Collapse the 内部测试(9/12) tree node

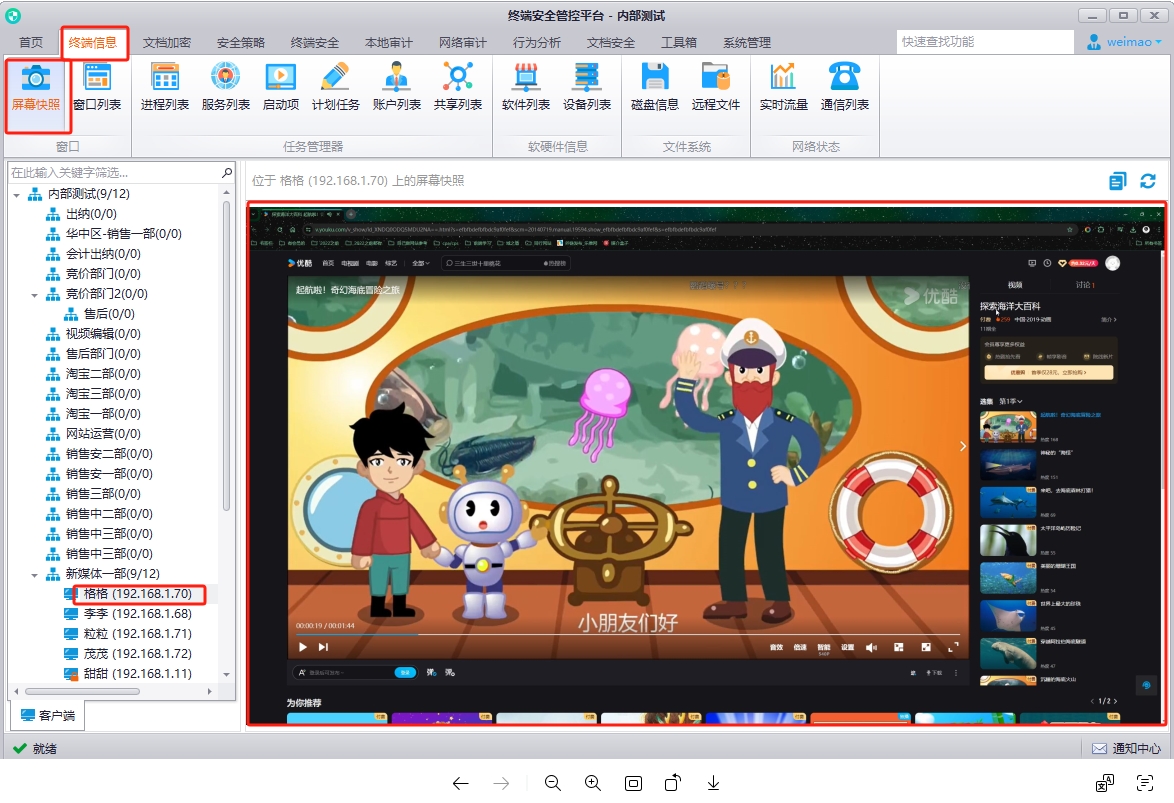click(x=16, y=195)
